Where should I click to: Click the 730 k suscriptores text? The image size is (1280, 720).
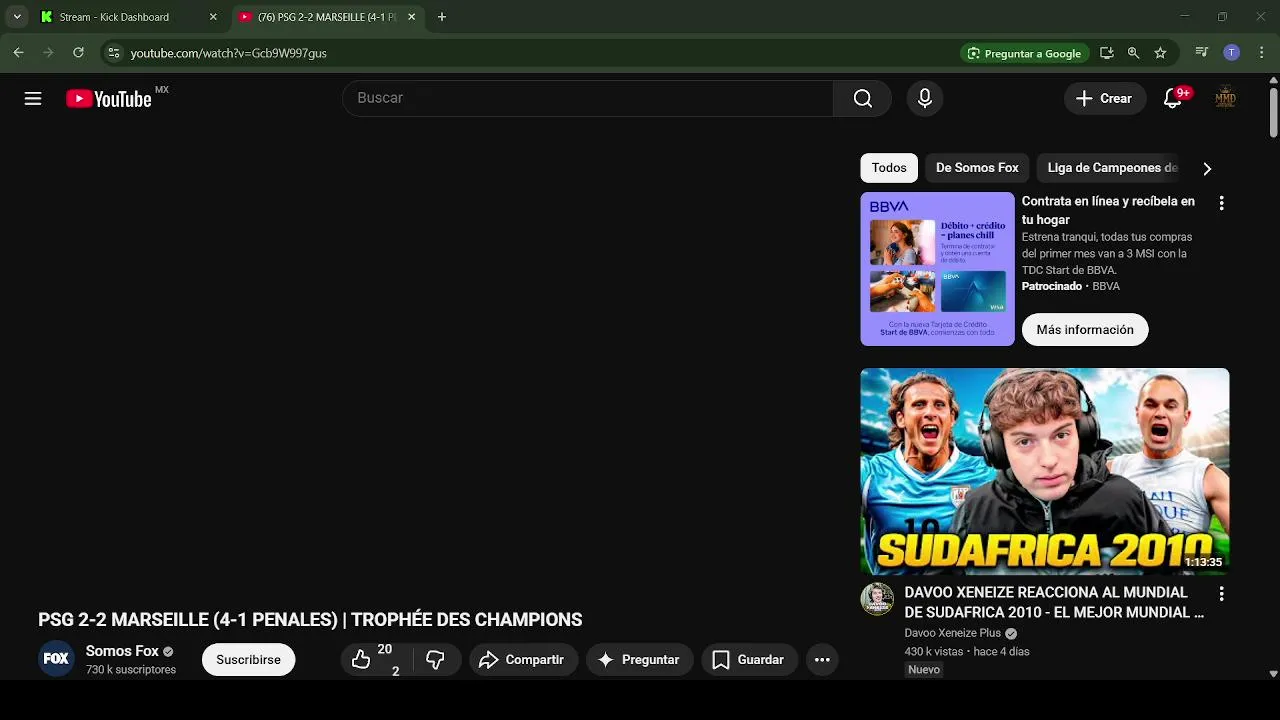point(131,670)
